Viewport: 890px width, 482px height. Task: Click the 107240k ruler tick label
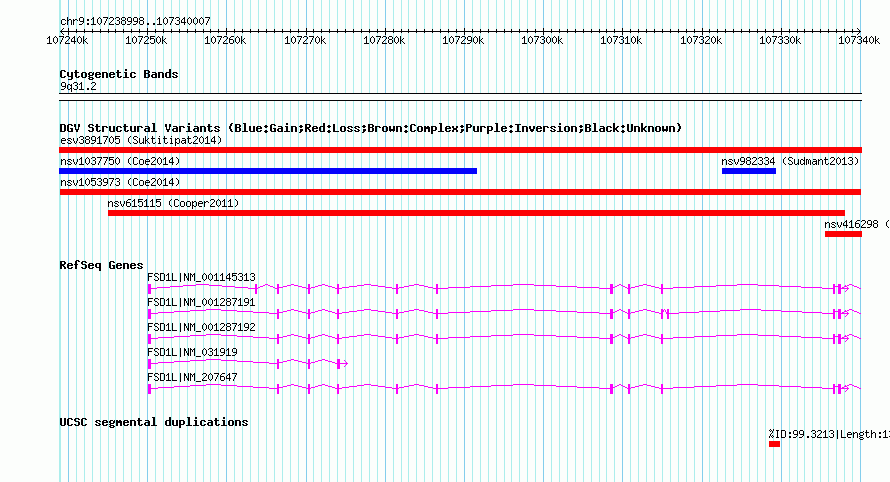point(67,40)
